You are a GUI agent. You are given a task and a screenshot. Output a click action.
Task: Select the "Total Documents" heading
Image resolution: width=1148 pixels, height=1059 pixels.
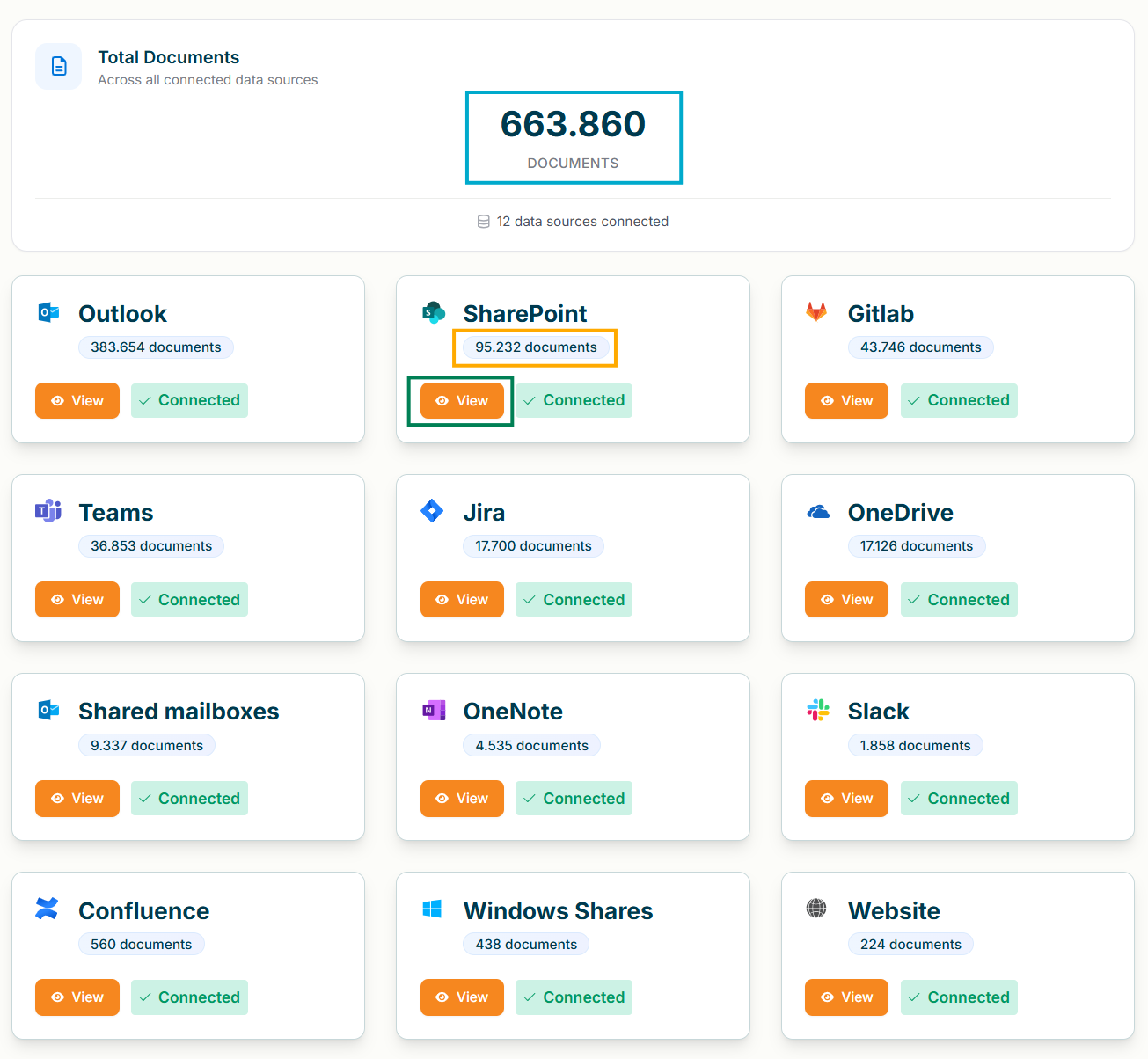(168, 57)
